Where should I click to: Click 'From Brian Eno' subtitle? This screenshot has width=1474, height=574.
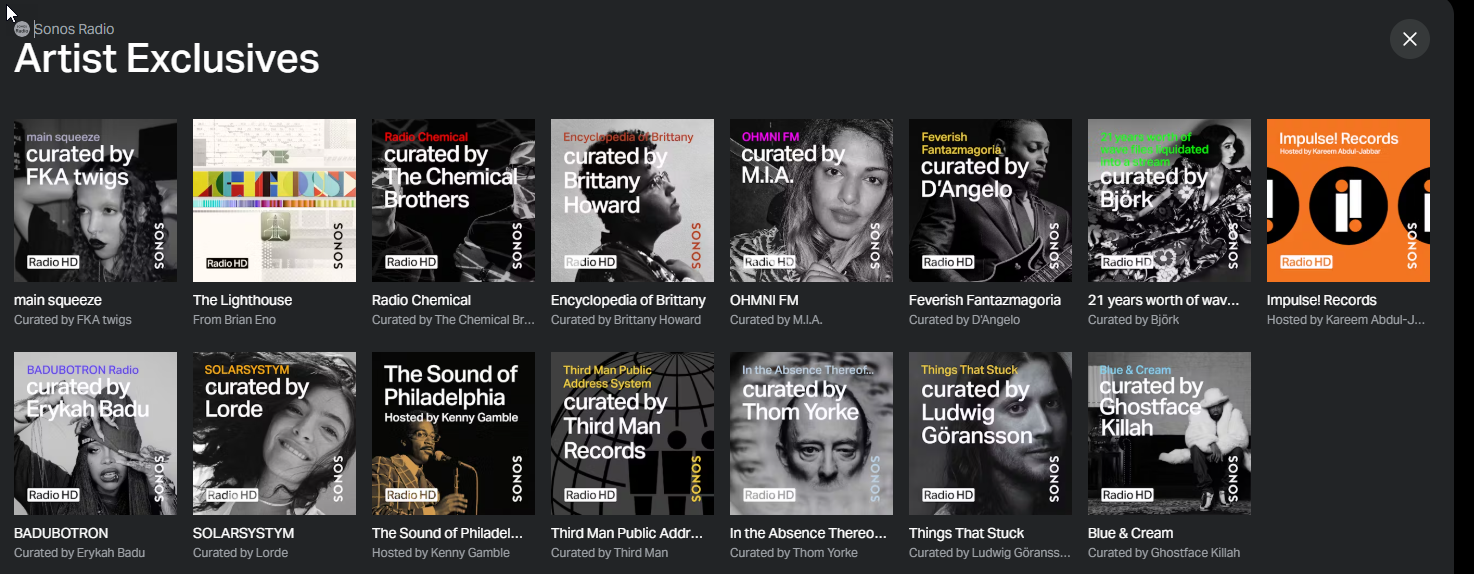234,320
